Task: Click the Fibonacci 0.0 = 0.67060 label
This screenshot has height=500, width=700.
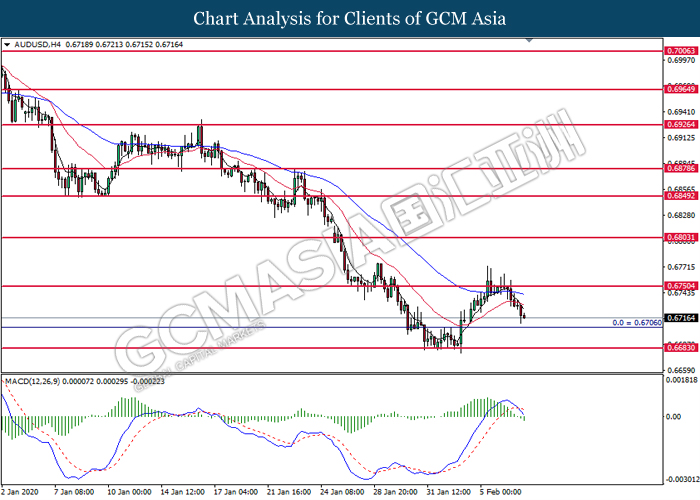Action: pyautogui.click(x=636, y=323)
